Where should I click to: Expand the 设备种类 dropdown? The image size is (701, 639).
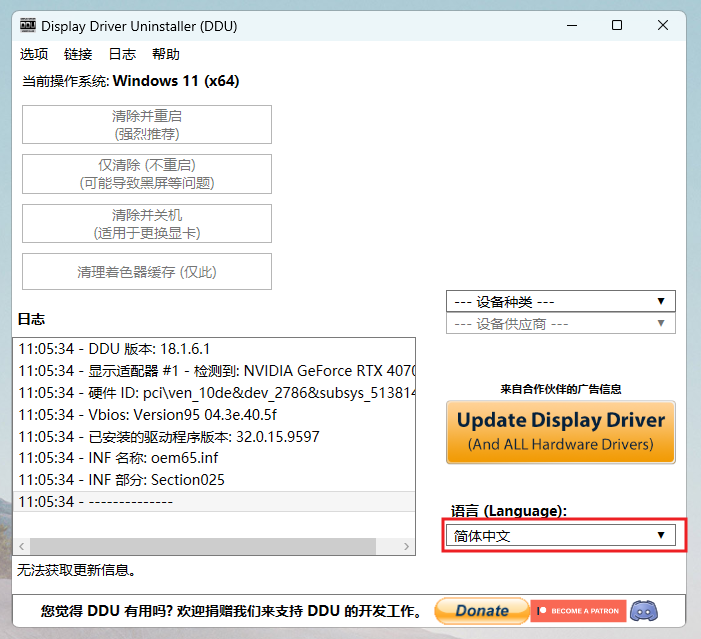click(561, 301)
